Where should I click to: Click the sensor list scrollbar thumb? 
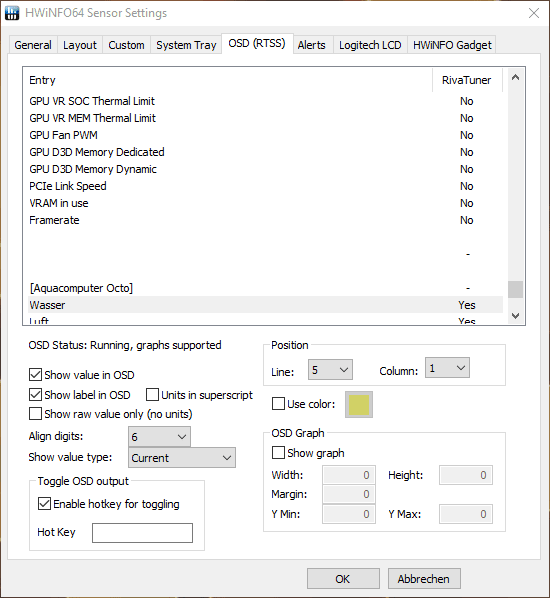[x=515, y=289]
